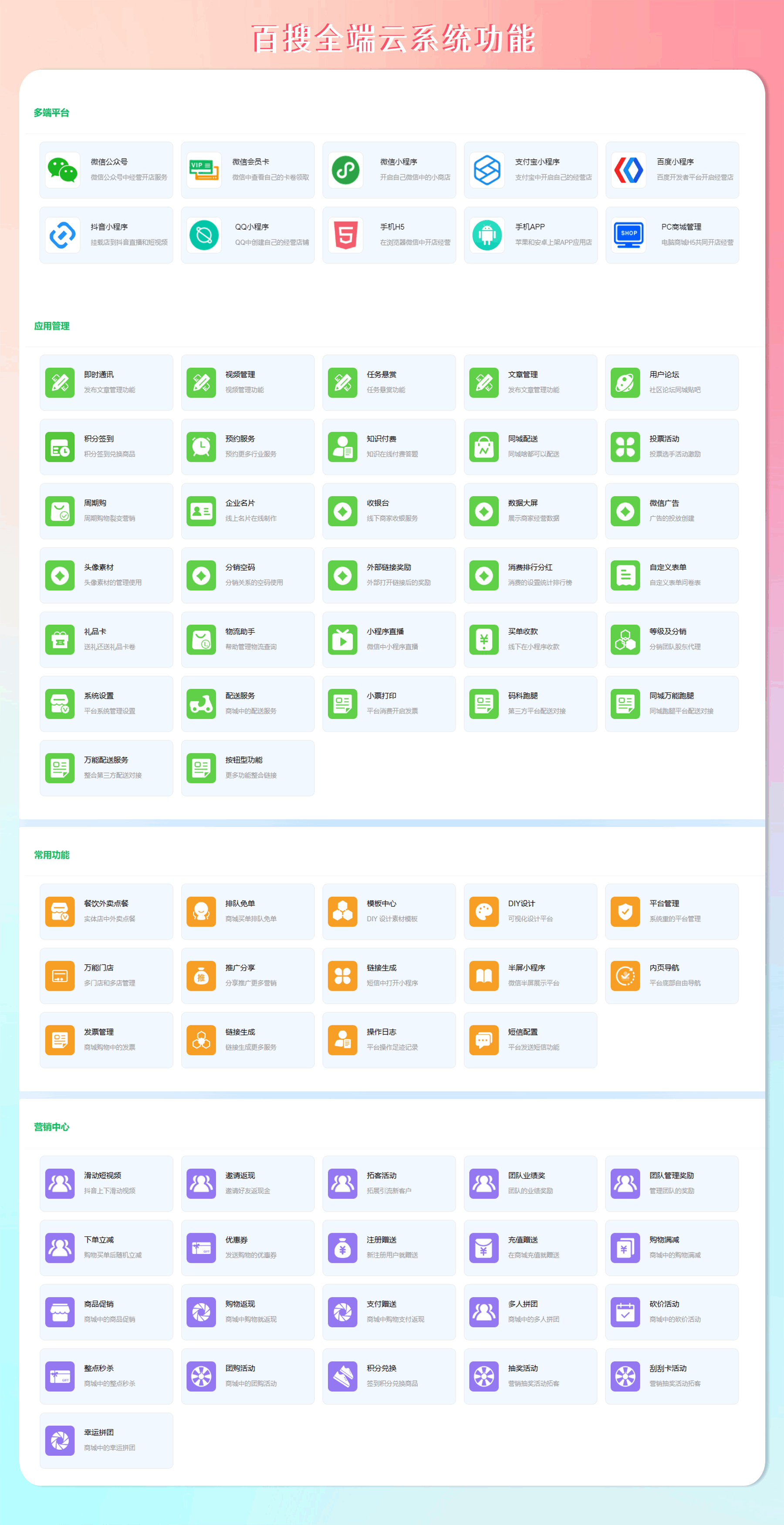Viewport: 784px width, 1525px height.
Task: Click the 文章管理 card title
Action: [523, 375]
